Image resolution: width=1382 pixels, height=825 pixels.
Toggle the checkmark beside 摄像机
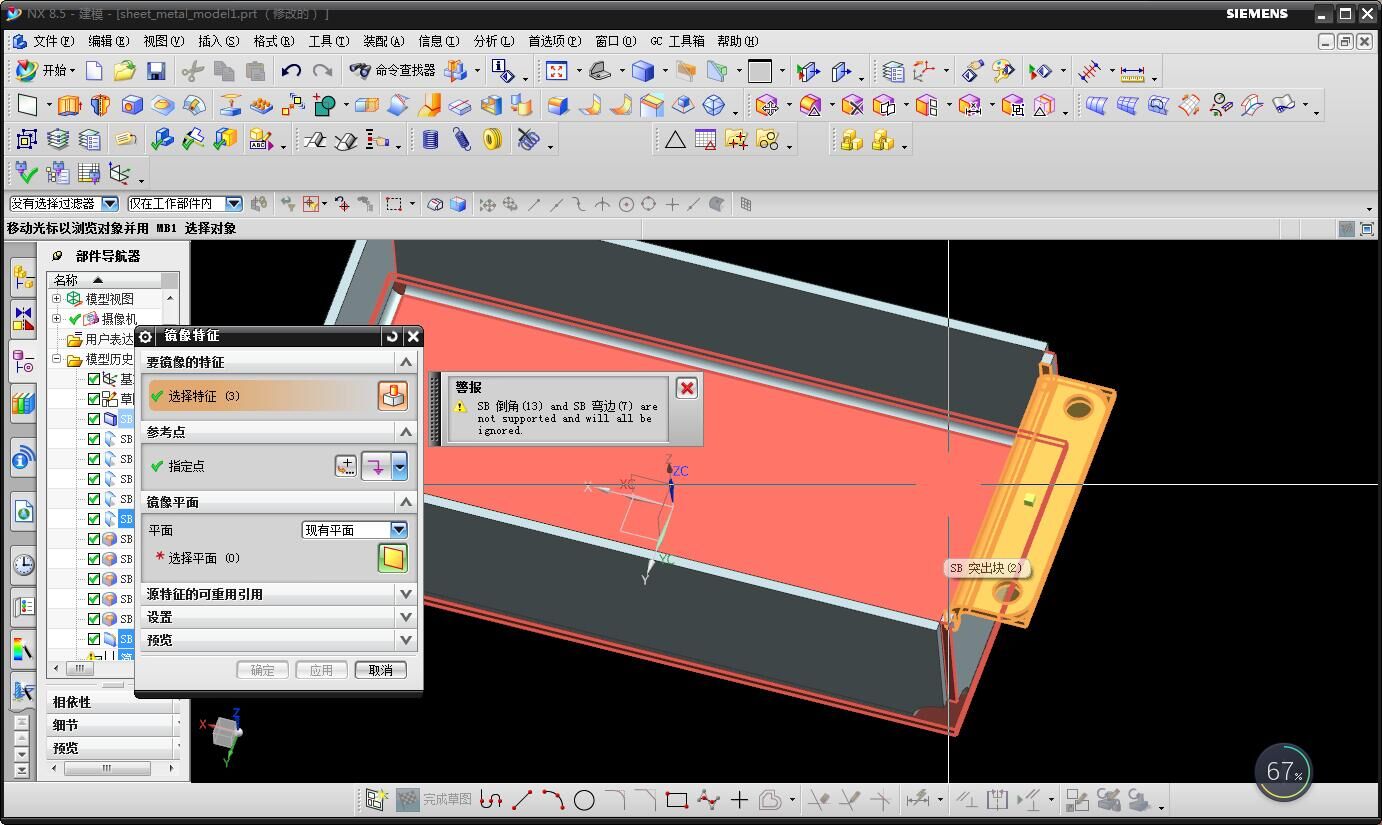pyautogui.click(x=75, y=319)
